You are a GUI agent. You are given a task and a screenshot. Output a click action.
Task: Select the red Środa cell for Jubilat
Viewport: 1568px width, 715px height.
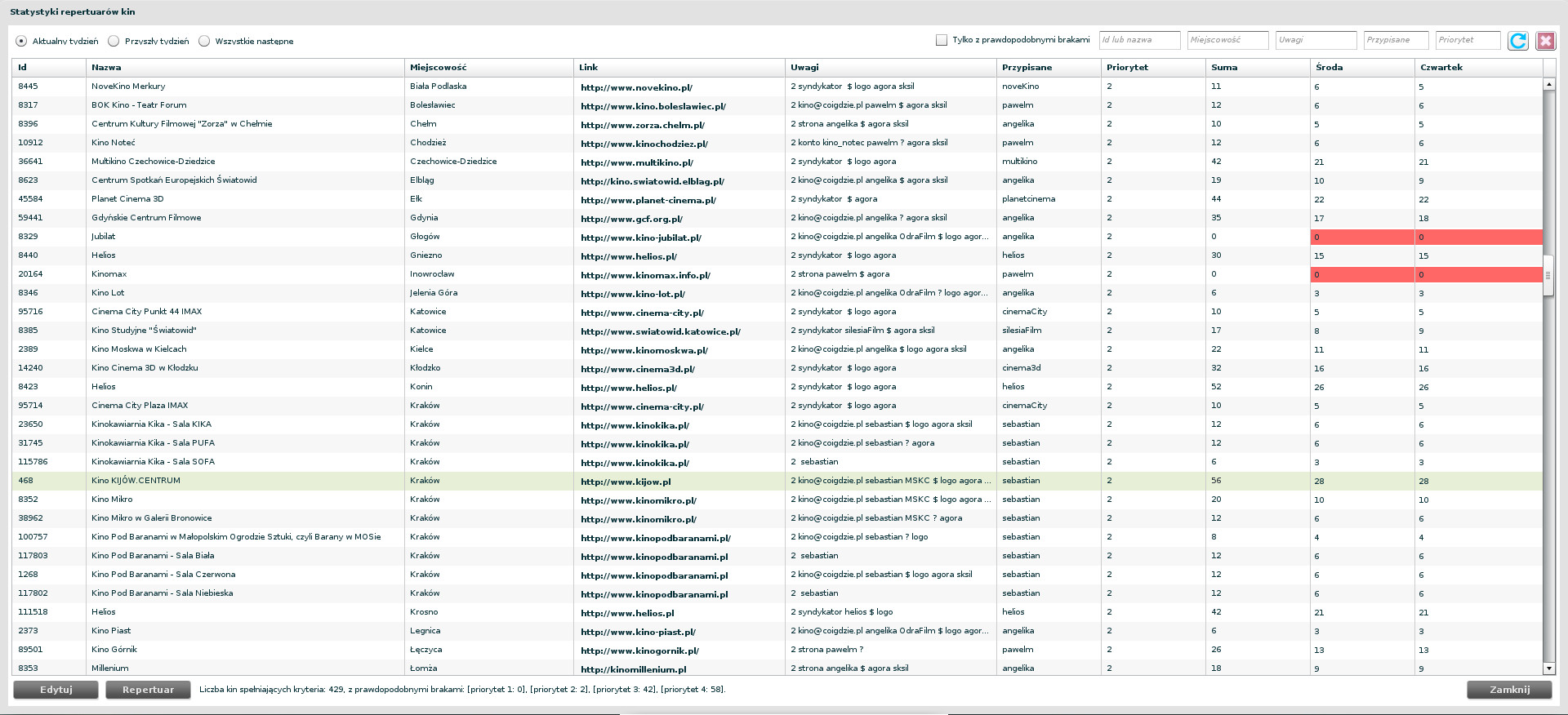[1361, 237]
